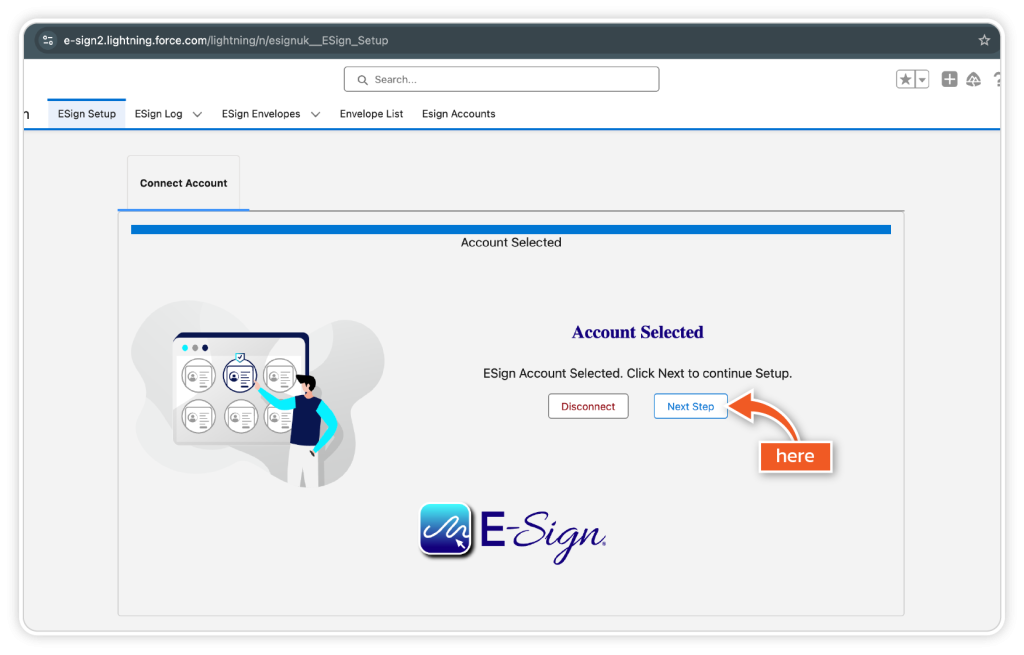Click the magnifier icon in search box

point(362,80)
